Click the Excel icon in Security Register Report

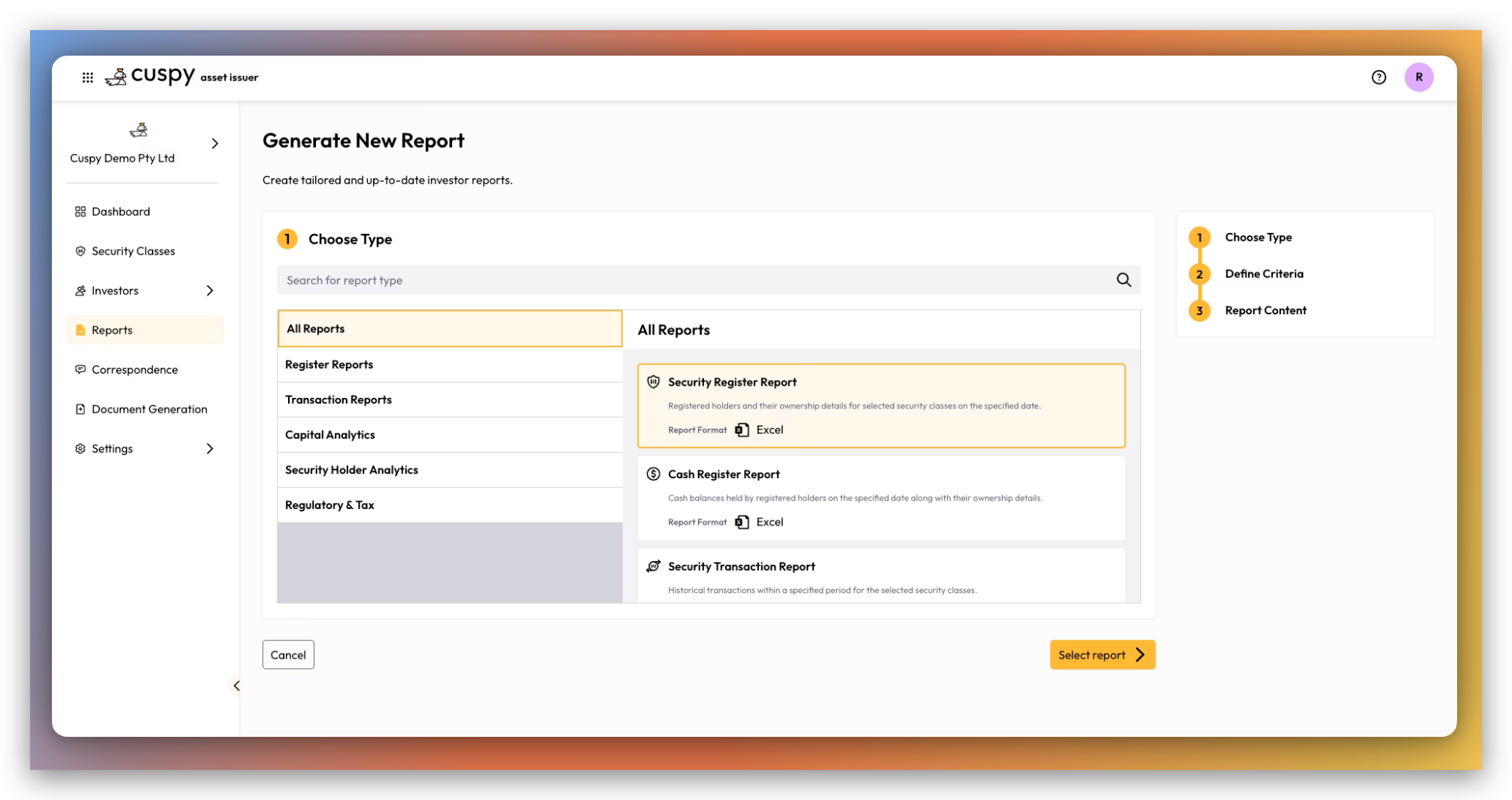tap(742, 430)
